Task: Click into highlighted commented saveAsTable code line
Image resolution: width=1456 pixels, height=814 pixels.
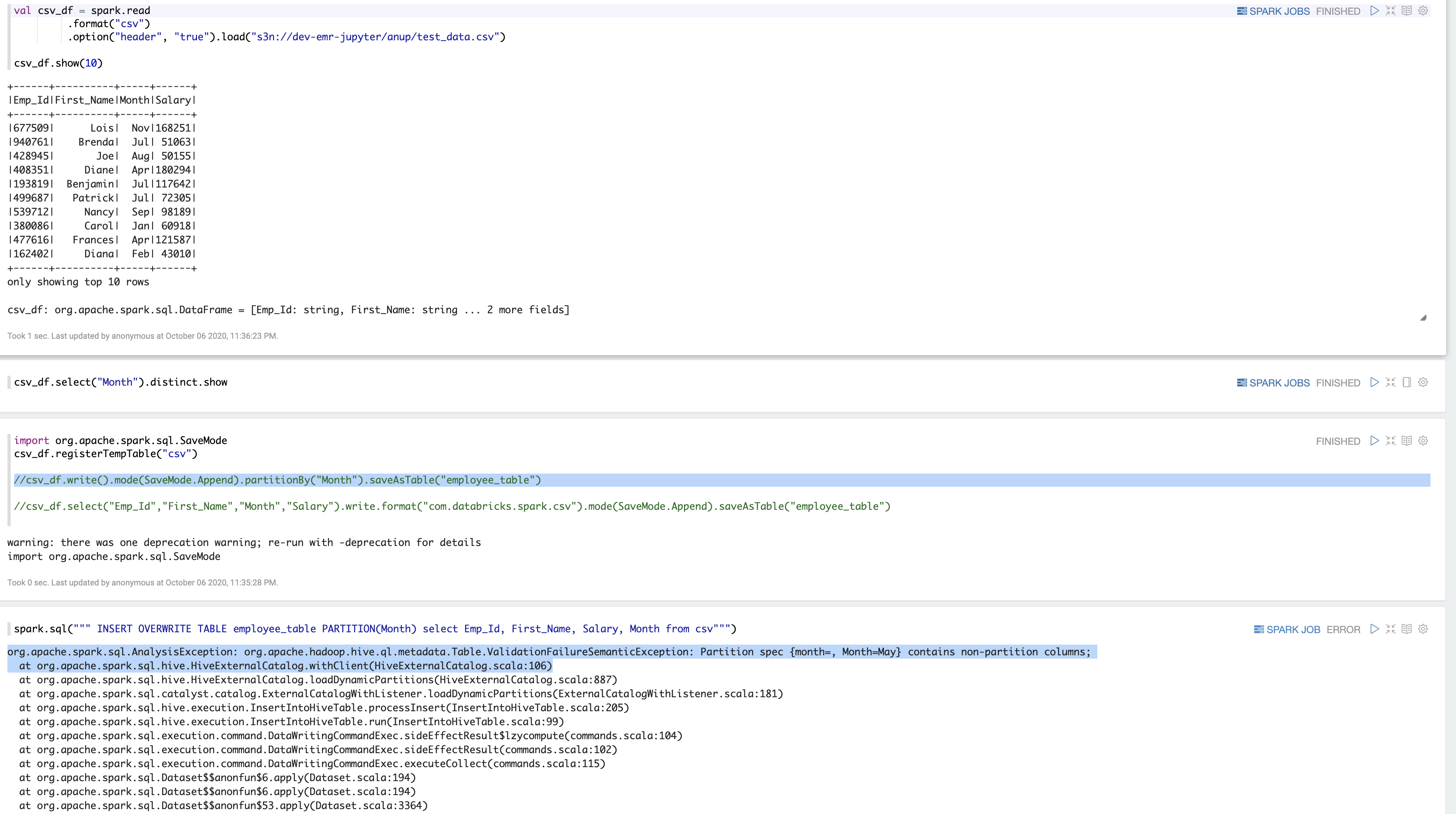Action: pos(277,480)
